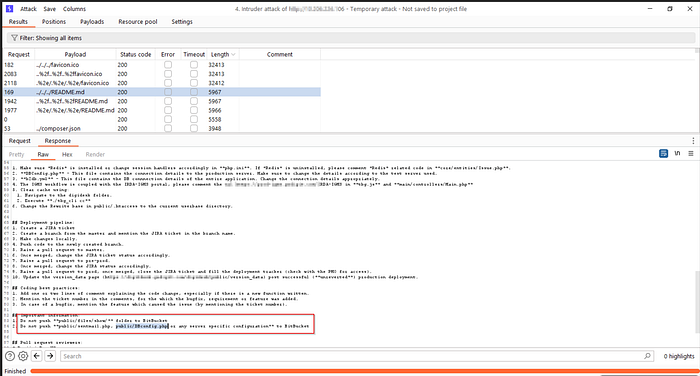Click the search magnifier icon

coord(647,356)
